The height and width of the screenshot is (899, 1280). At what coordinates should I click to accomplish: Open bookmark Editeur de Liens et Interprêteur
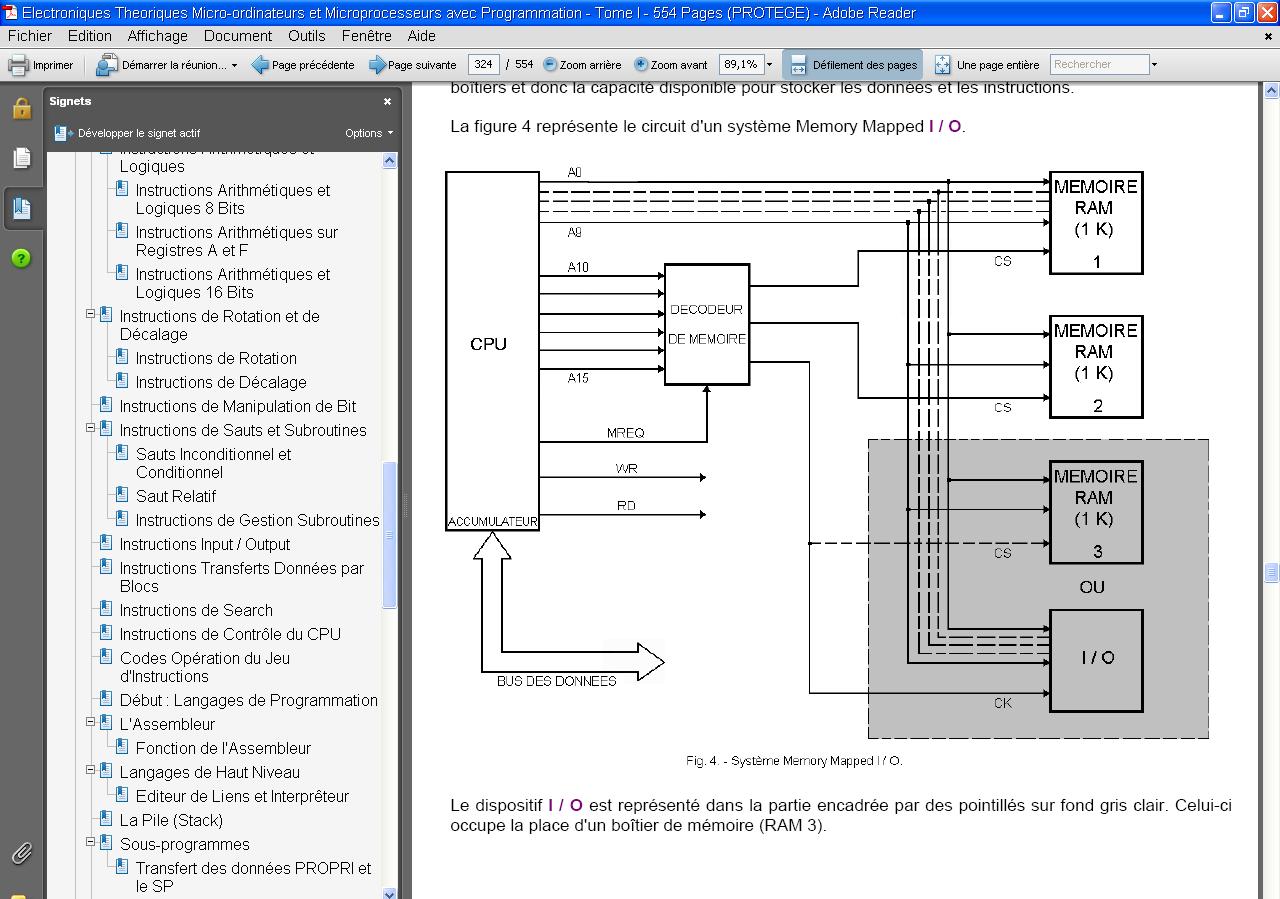click(242, 796)
